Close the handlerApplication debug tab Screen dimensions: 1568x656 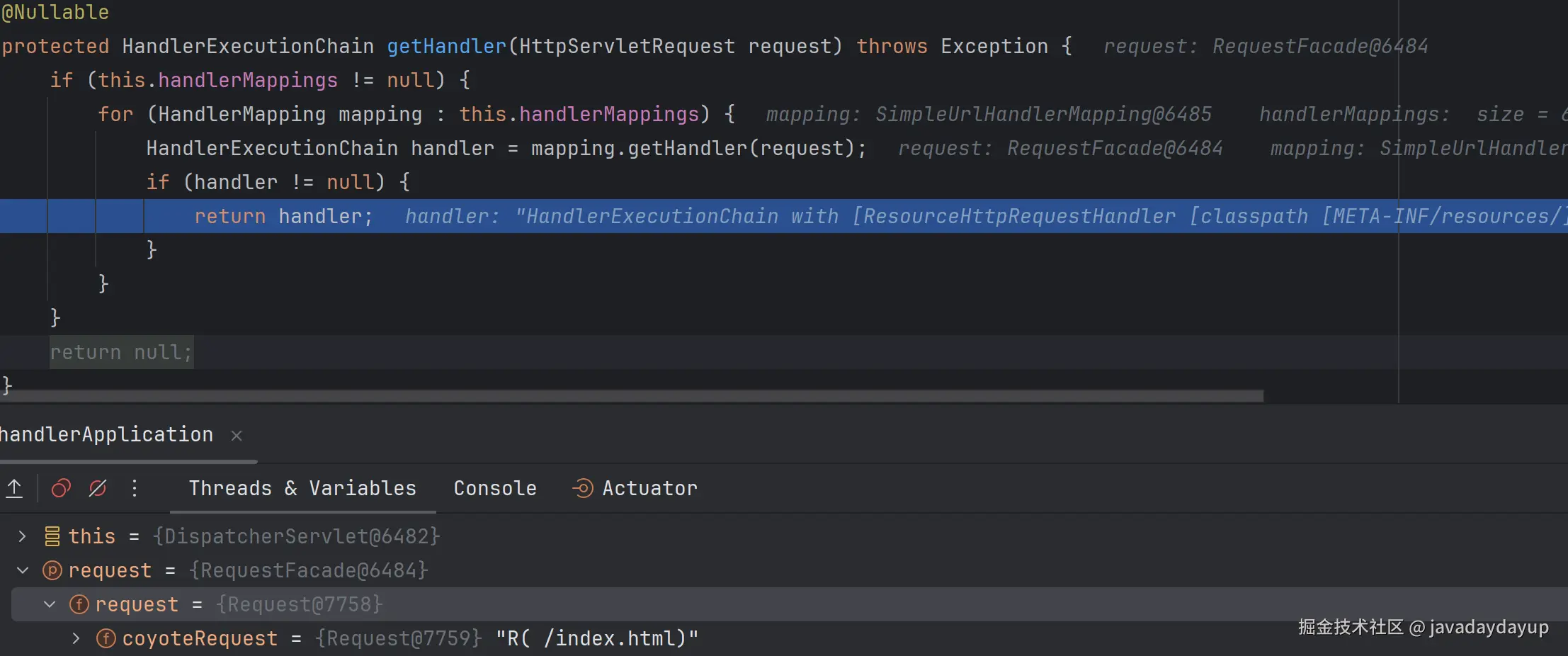pos(237,436)
